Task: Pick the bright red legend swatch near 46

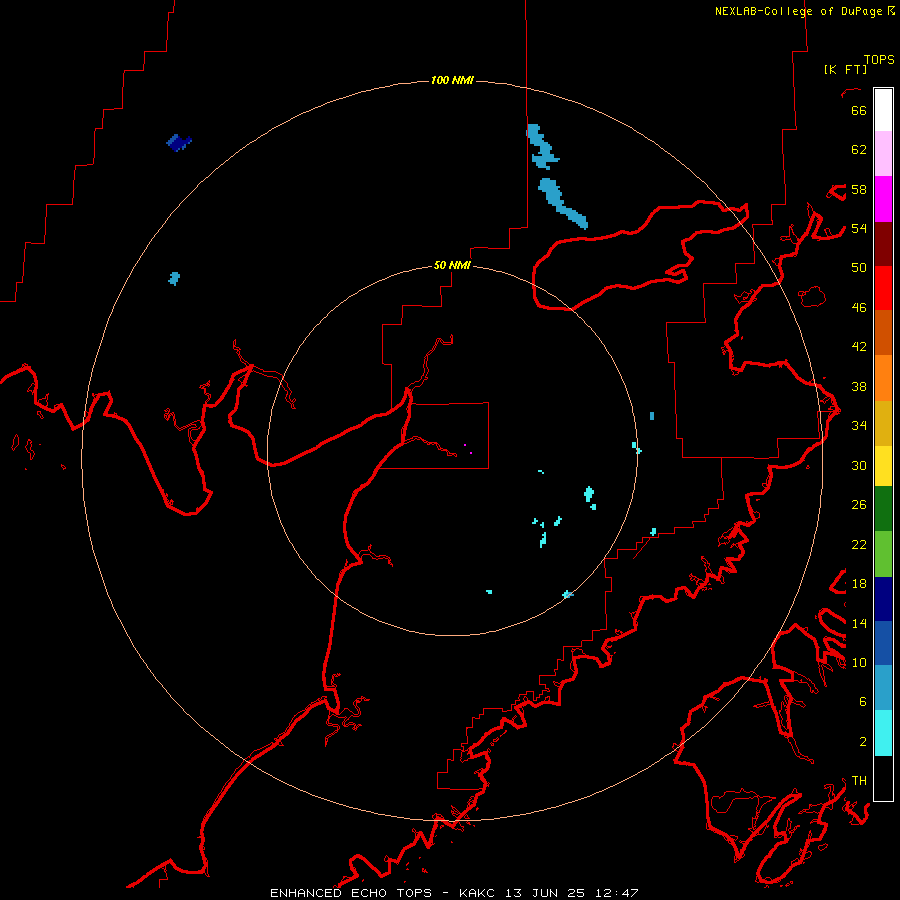Action: click(x=883, y=288)
